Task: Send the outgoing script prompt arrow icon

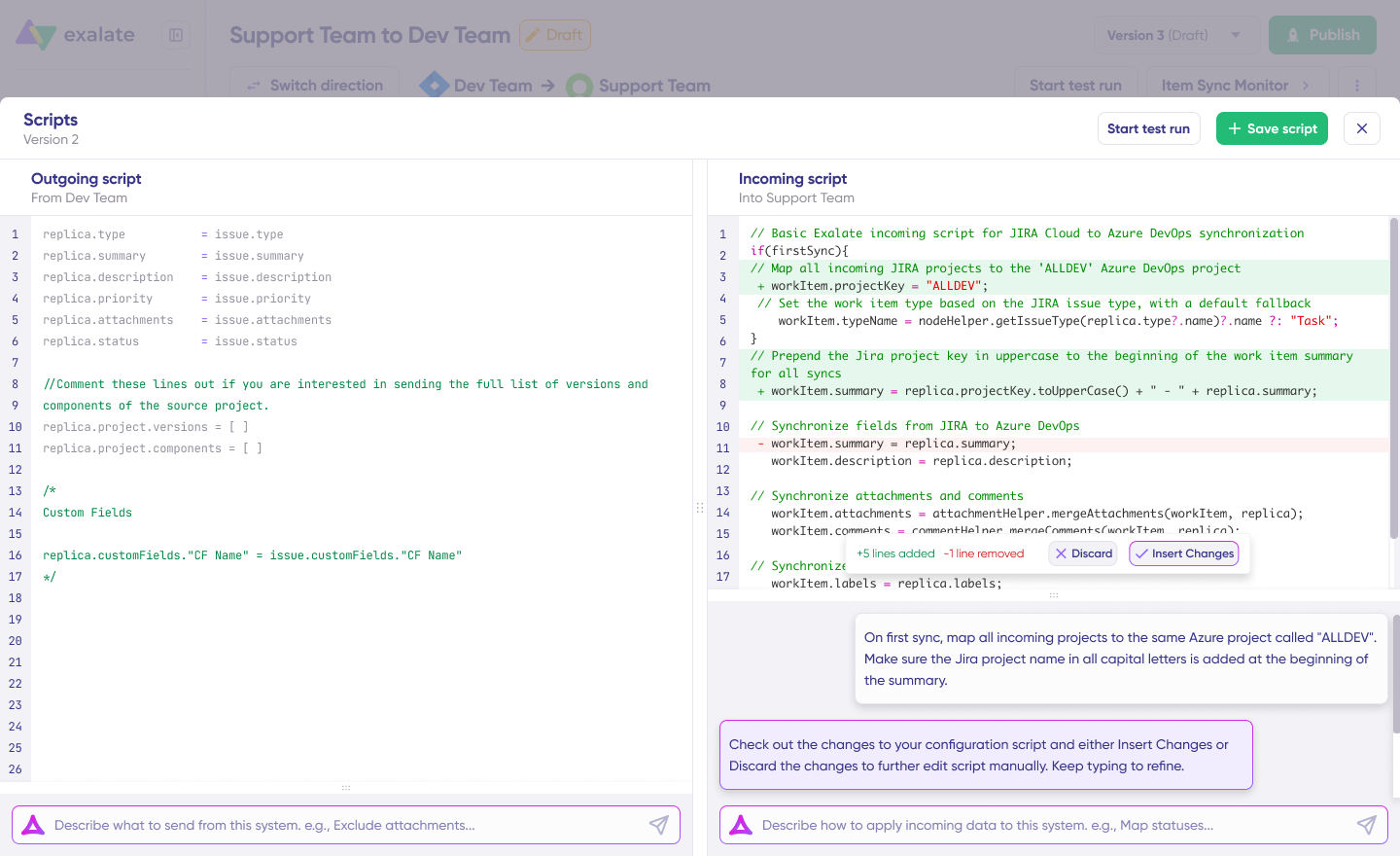Action: [x=659, y=825]
